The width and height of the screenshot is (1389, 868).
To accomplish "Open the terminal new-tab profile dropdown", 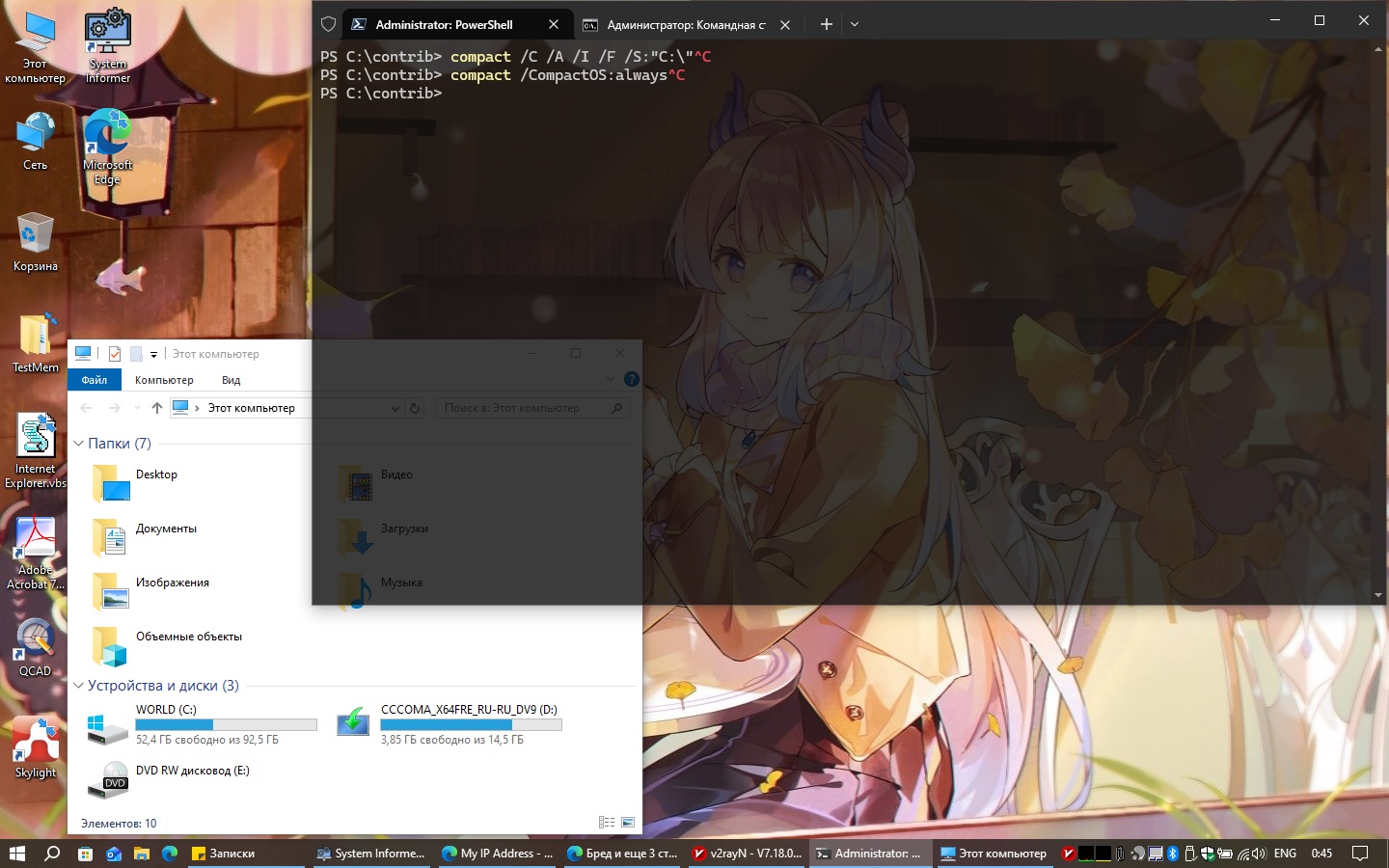I will pyautogui.click(x=855, y=24).
